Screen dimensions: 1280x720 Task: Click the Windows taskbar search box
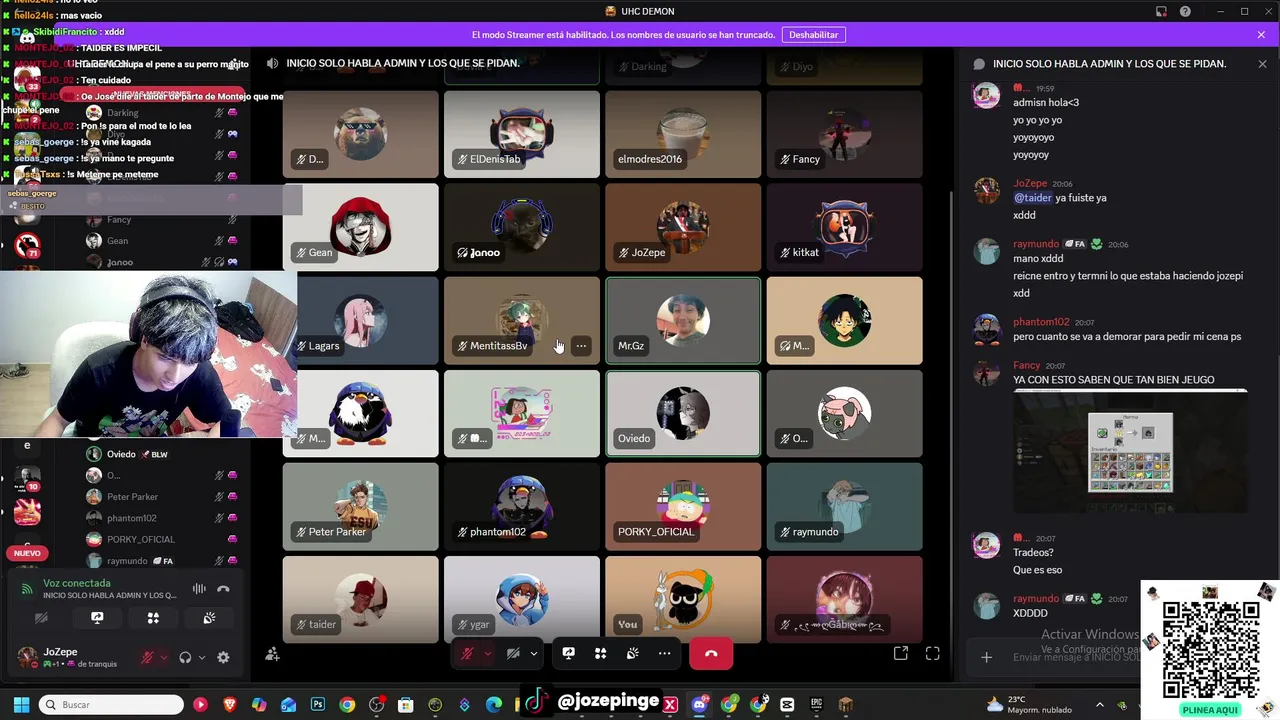pyautogui.click(x=111, y=705)
